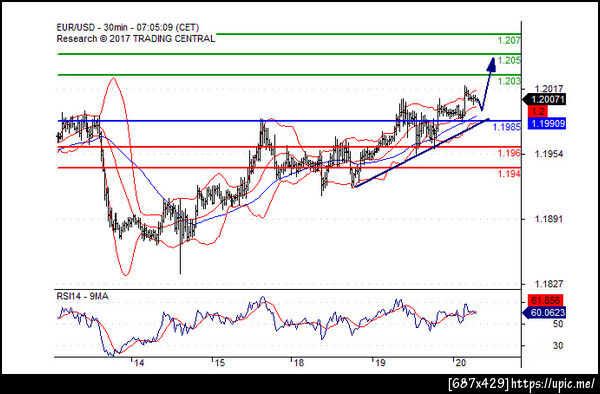Click the blue 60.0623 RSI value tag
The height and width of the screenshot is (394, 600).
click(x=544, y=313)
